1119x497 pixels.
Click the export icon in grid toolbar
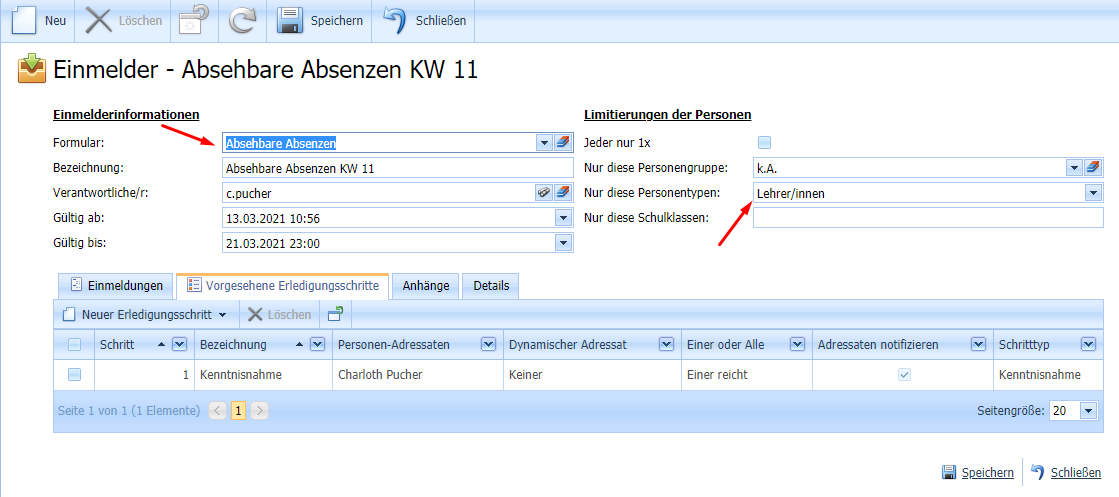[335, 314]
